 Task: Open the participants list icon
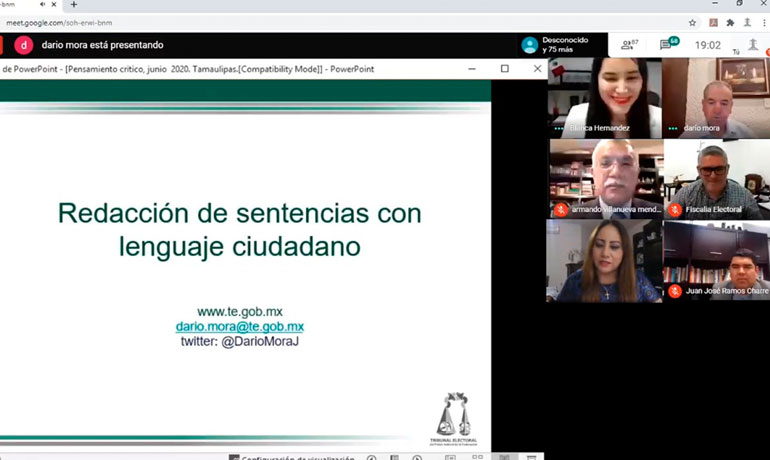click(x=629, y=45)
